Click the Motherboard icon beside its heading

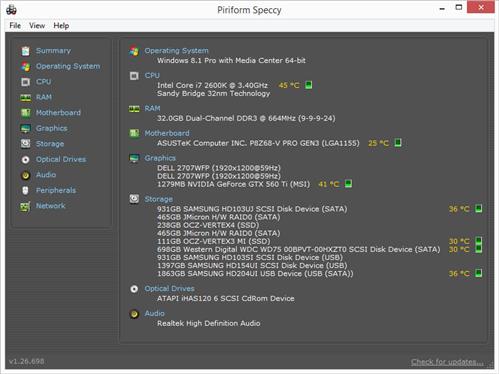(134, 133)
